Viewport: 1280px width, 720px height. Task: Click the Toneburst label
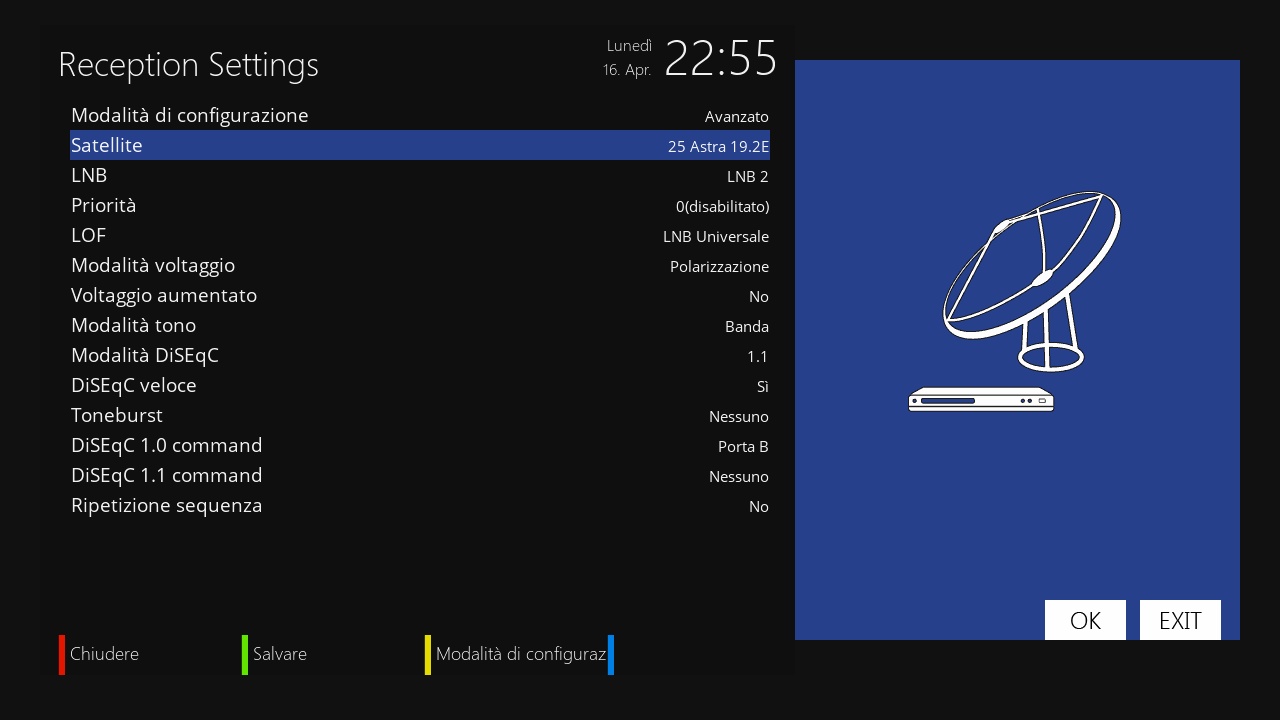coord(117,415)
